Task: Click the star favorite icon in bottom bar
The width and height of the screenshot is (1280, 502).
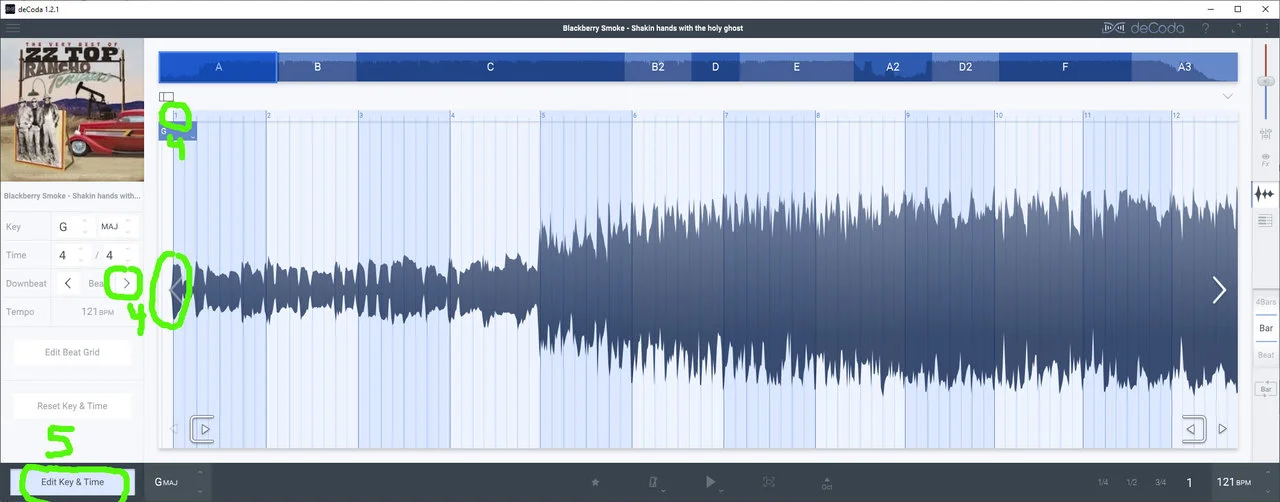Action: pos(596,482)
